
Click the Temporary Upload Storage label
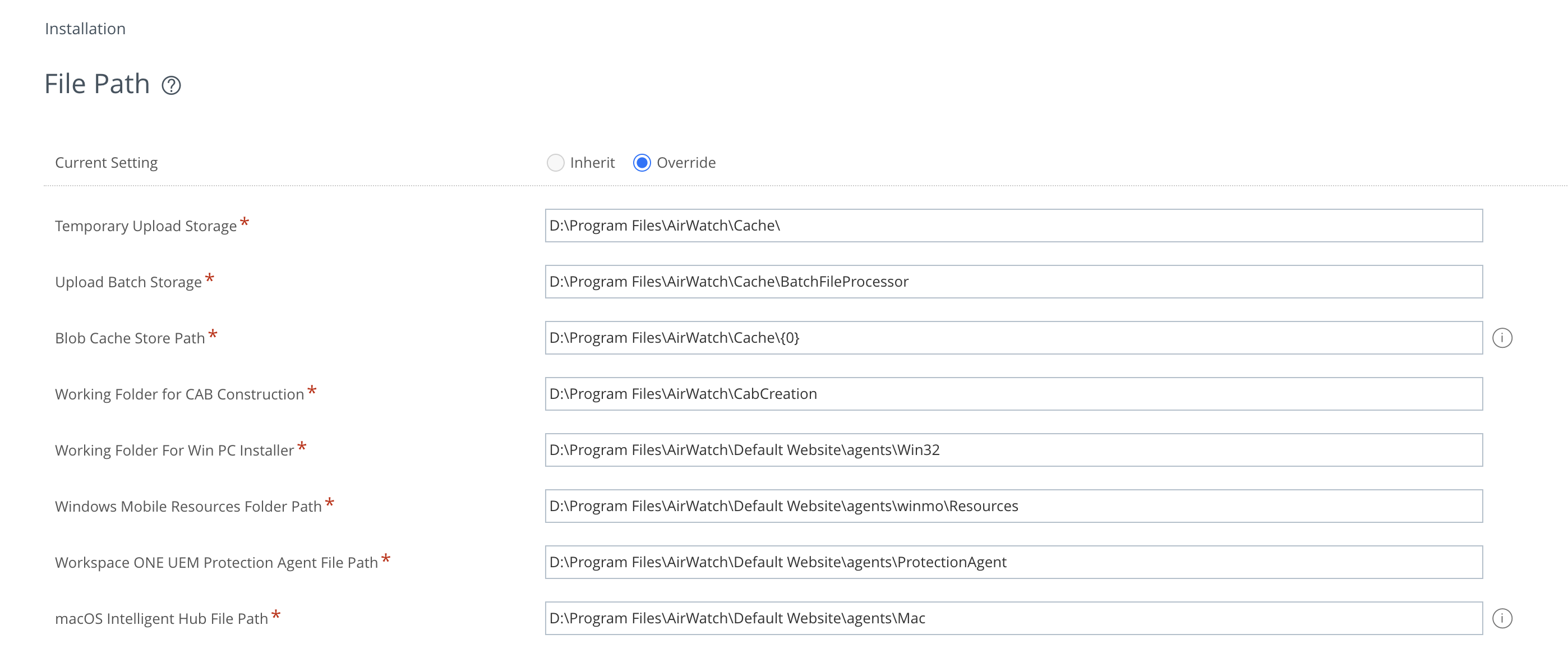145,227
